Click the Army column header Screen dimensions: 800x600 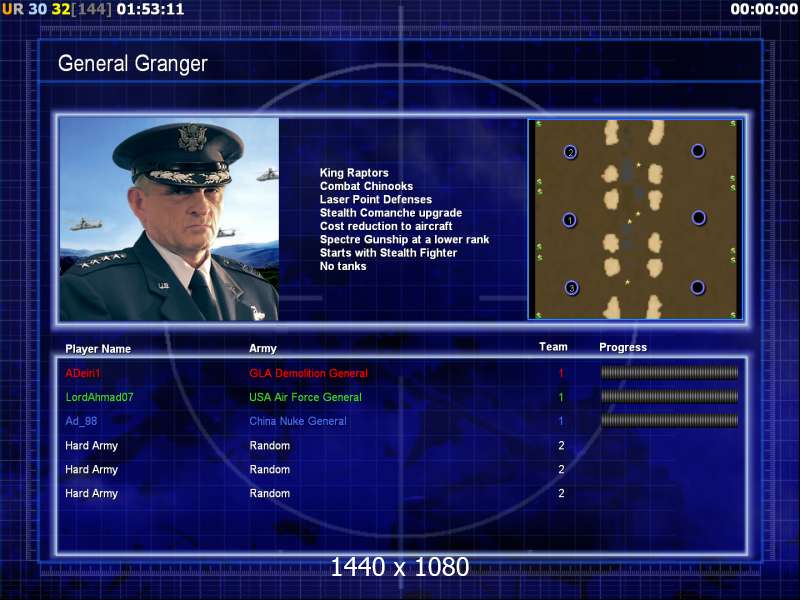click(x=263, y=348)
